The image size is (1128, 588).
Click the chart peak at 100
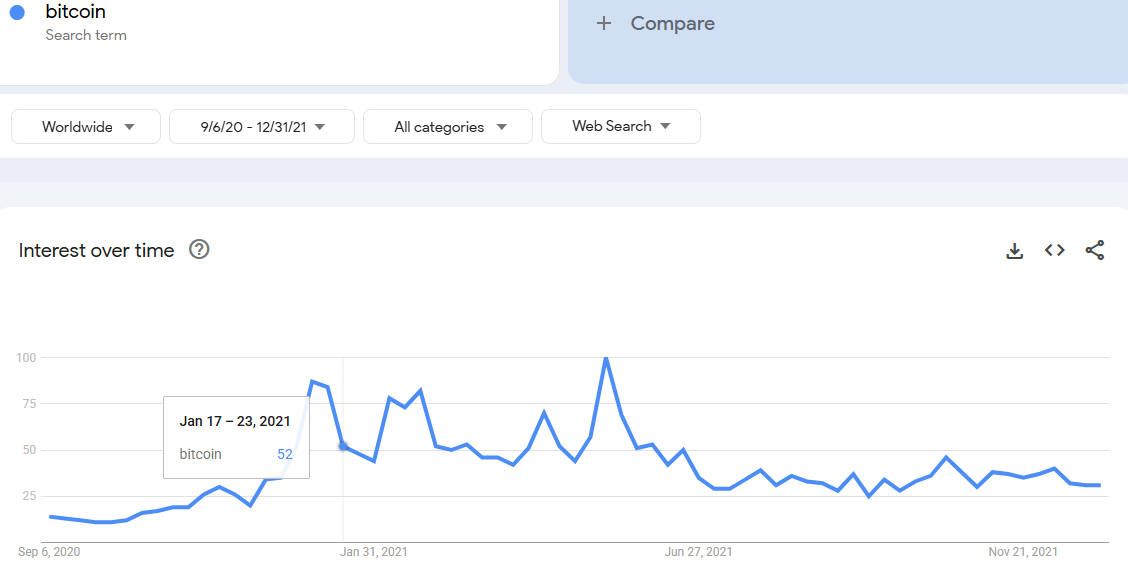click(605, 358)
